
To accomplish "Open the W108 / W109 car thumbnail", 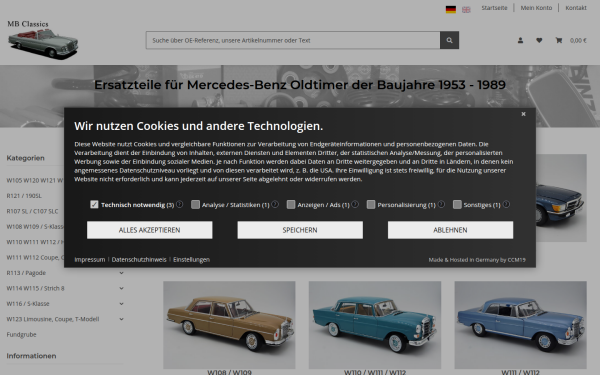I will point(229,325).
